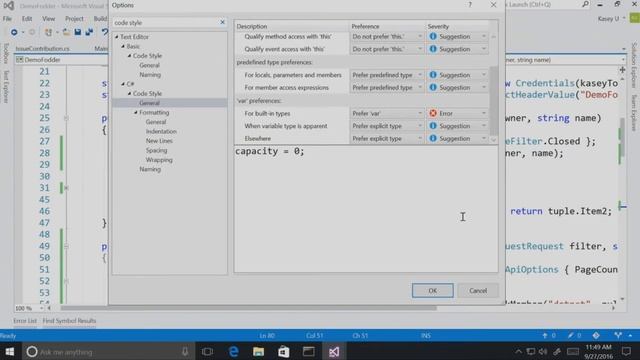Collapse the Formatting tree node
Viewport: 640px width, 360px height.
[136, 112]
